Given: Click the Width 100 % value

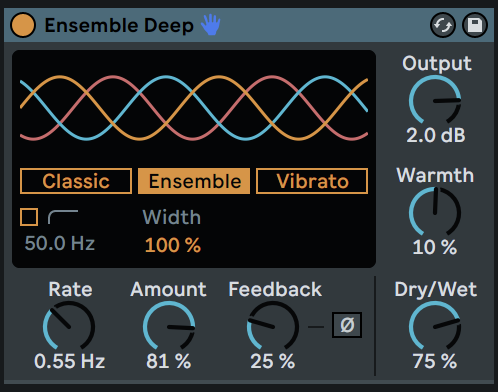Looking at the screenshot, I should click(x=173, y=245).
